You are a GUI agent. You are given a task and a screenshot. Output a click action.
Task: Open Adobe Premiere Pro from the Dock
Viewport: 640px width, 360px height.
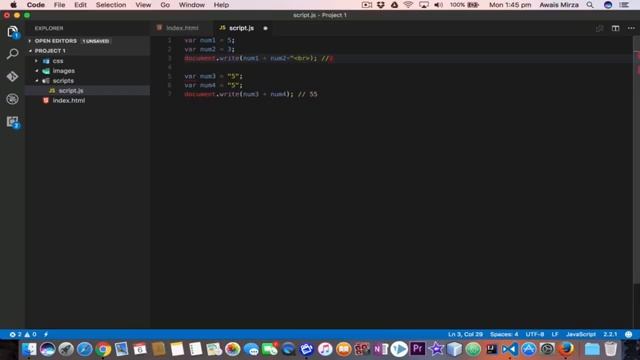click(x=417, y=349)
